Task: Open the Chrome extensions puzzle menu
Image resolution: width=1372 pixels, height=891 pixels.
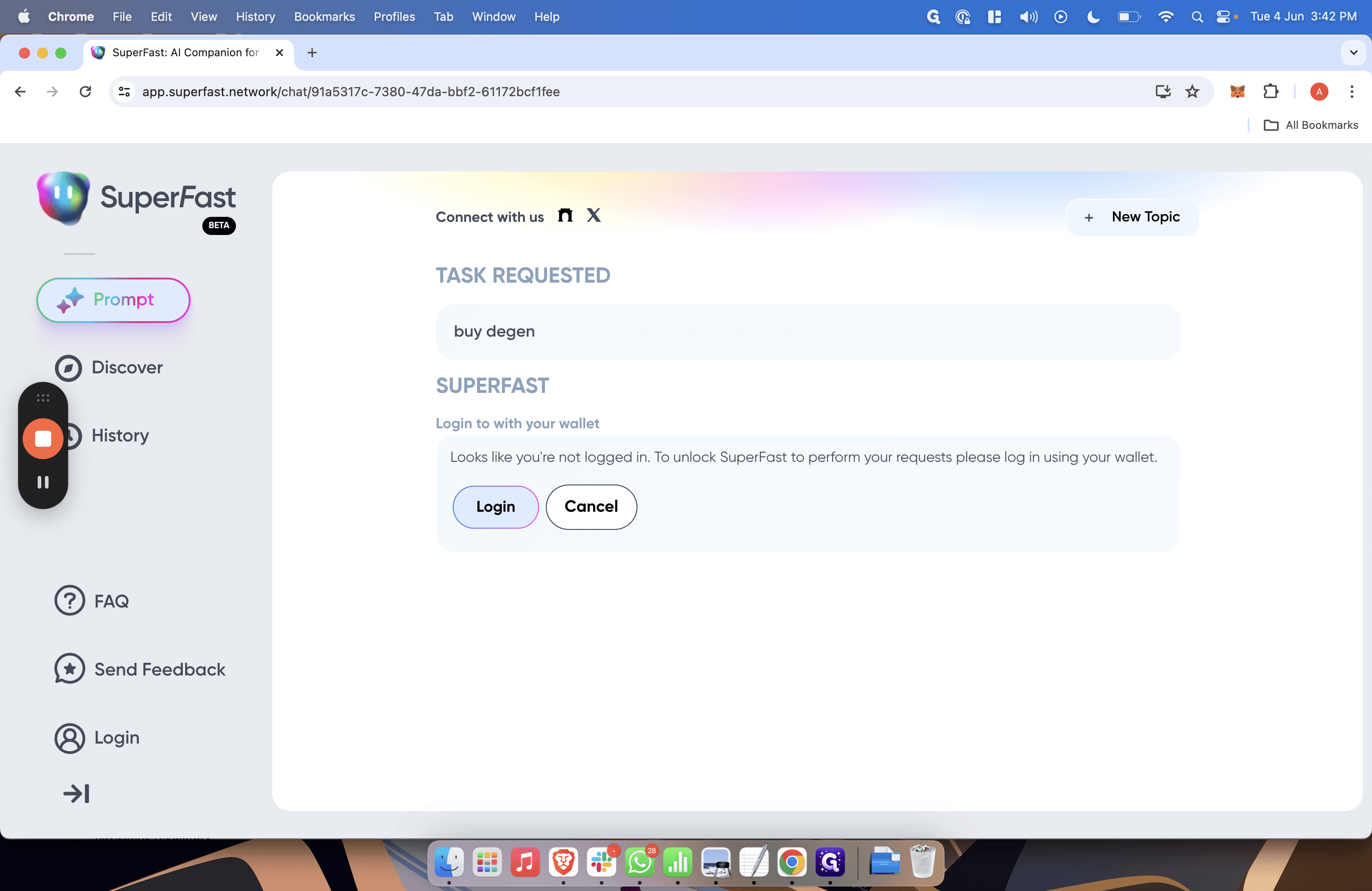Action: pyautogui.click(x=1270, y=92)
